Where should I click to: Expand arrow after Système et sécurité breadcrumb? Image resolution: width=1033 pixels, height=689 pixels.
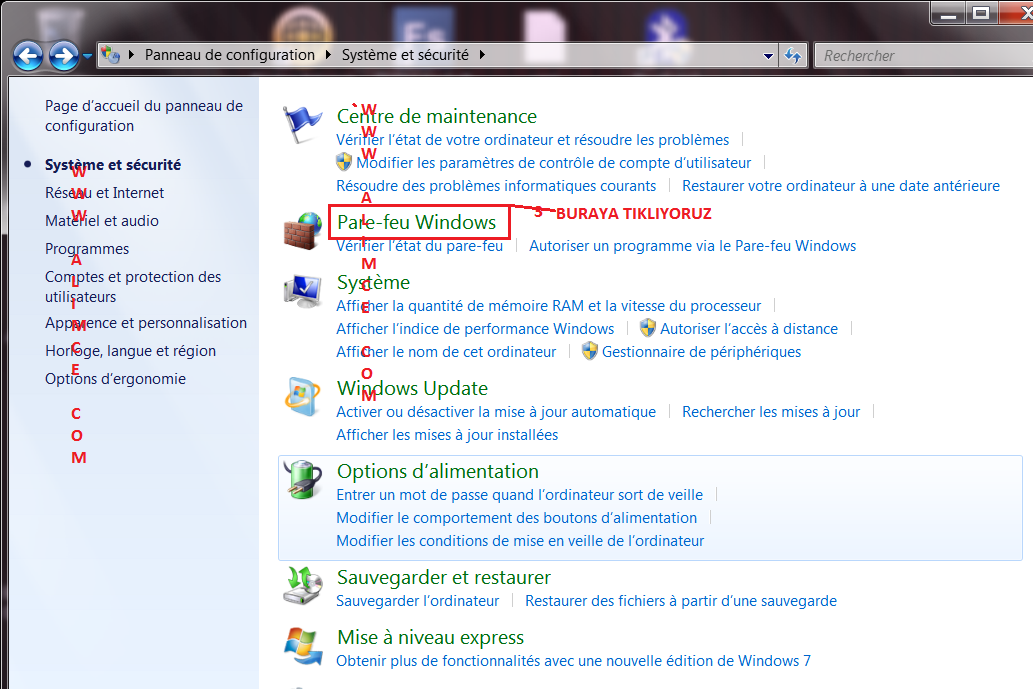click(x=482, y=55)
